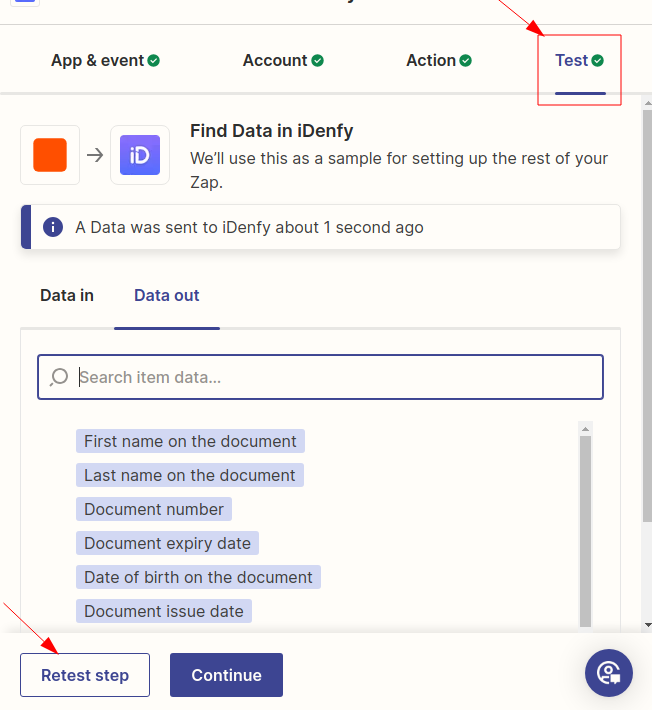Click the outer panel scrollbar thumb

[647, 315]
